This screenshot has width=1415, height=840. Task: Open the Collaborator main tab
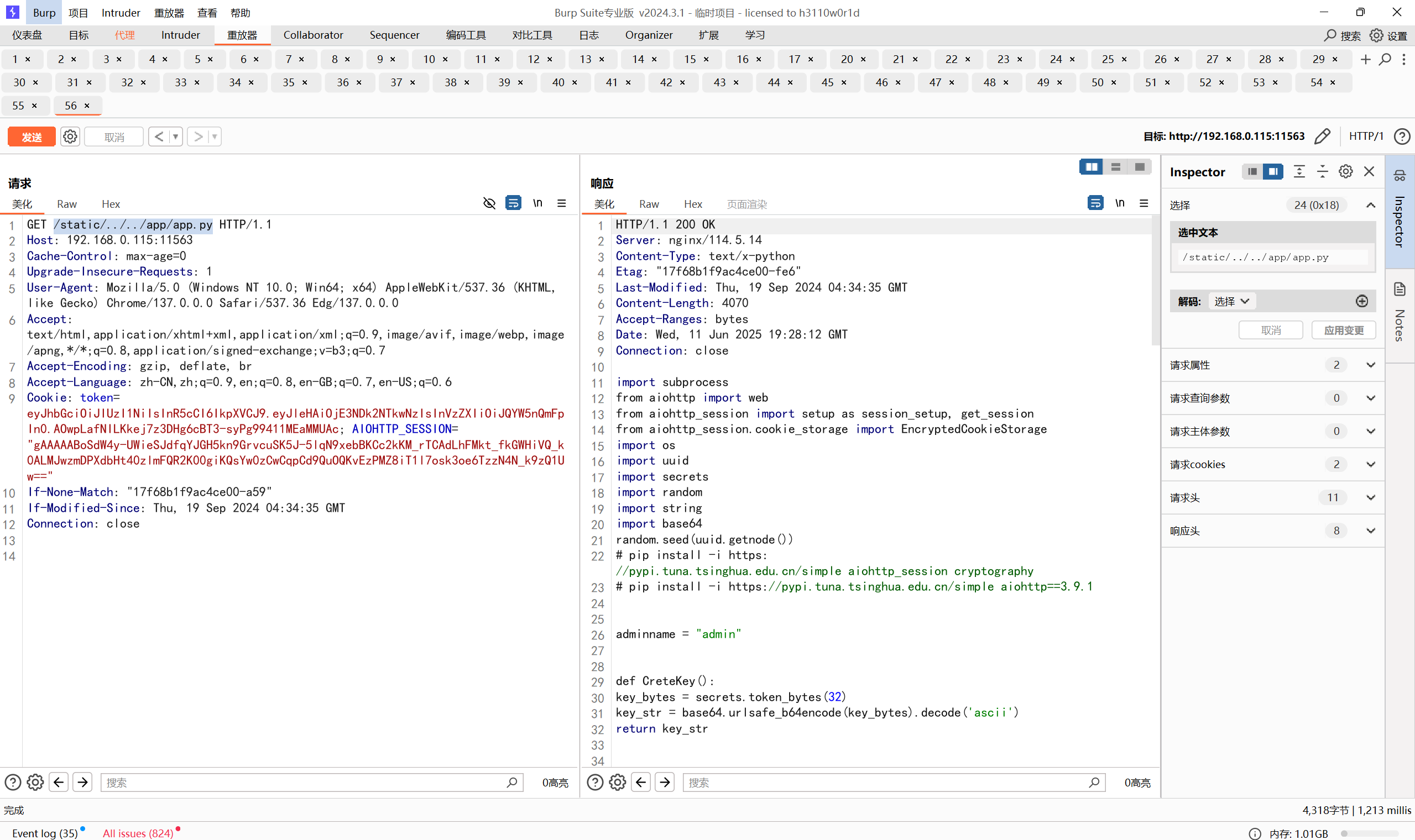(313, 35)
